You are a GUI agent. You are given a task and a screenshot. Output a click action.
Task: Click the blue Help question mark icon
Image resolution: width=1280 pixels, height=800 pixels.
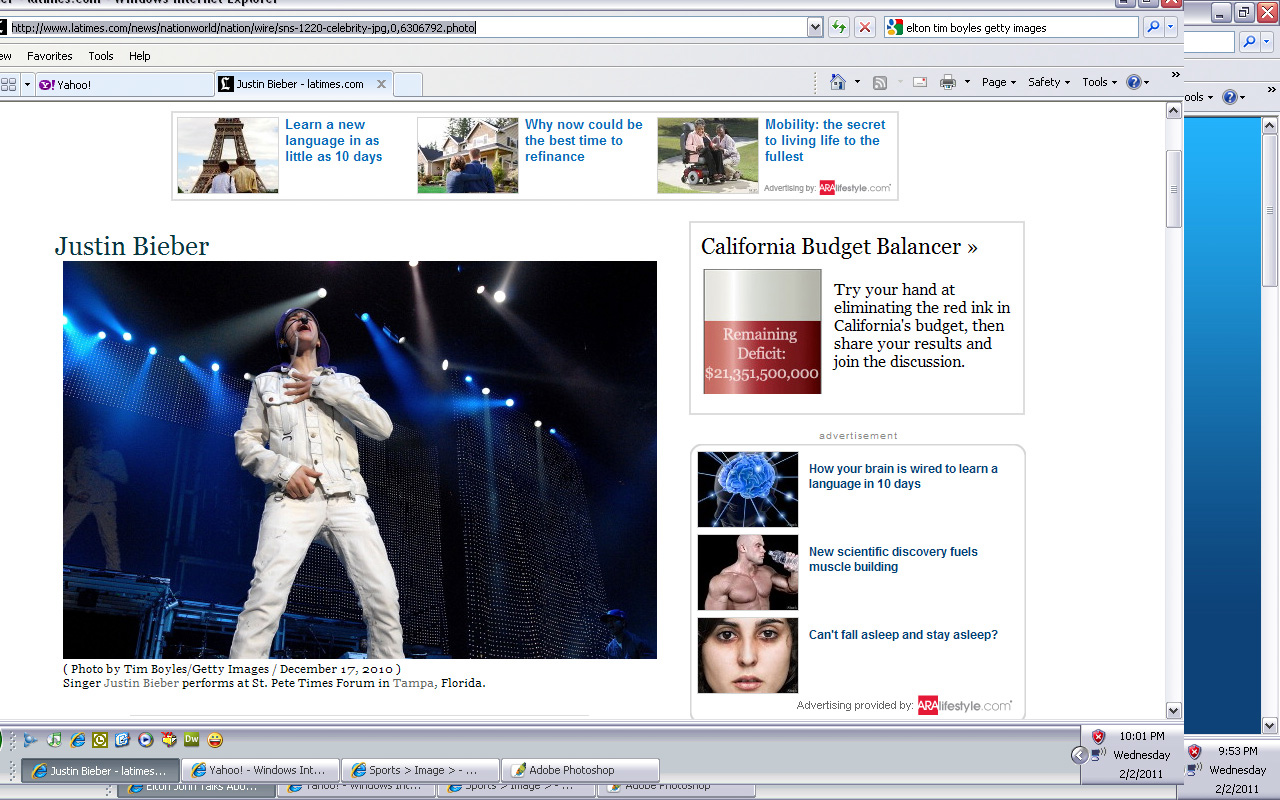click(1133, 82)
